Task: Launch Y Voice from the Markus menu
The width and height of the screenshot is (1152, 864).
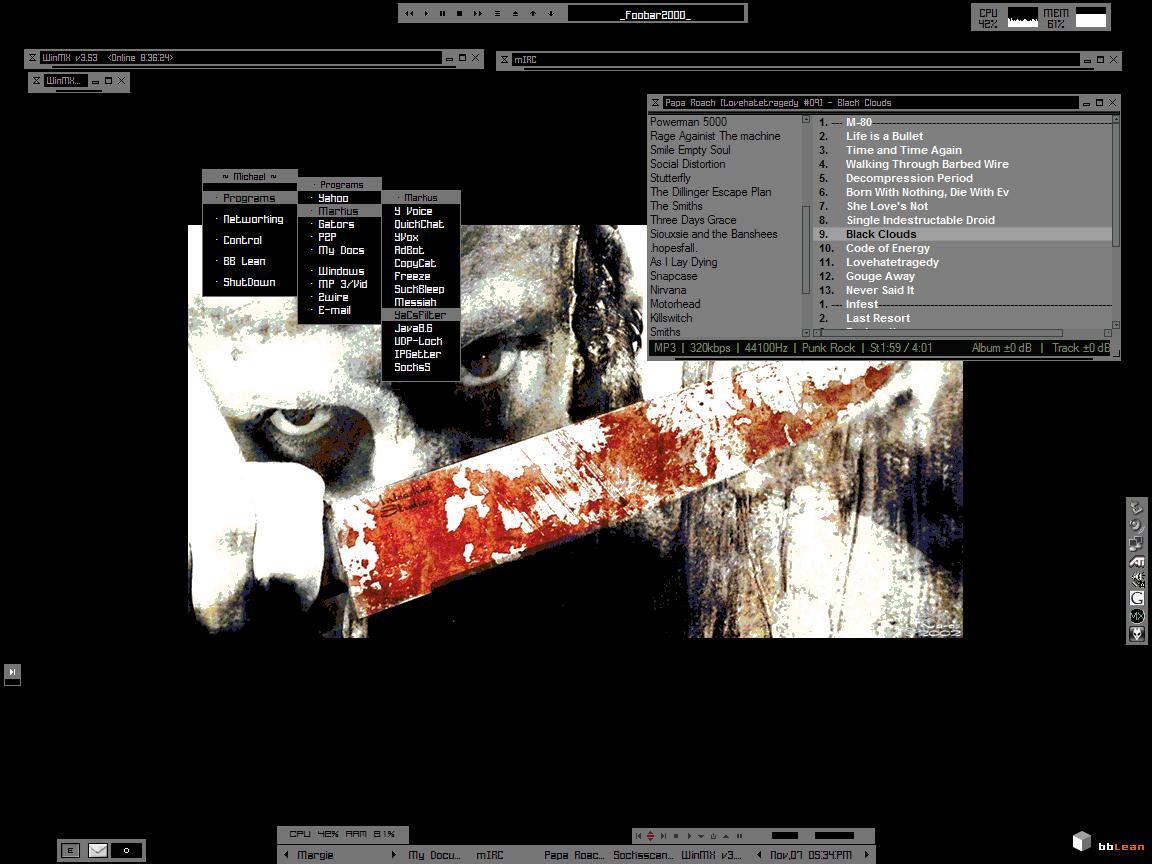Action: coord(421,212)
